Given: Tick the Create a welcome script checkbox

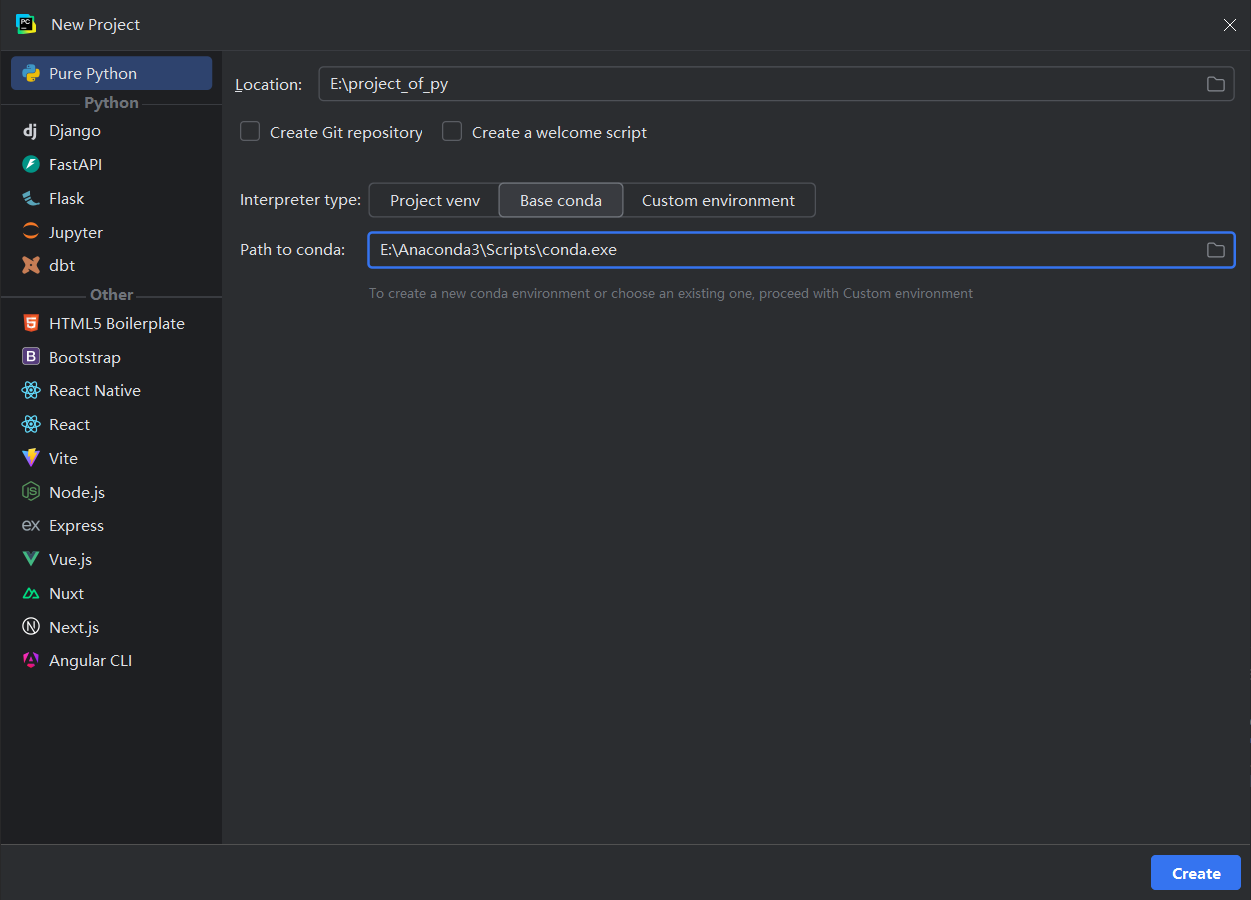Looking at the screenshot, I should click(x=452, y=132).
